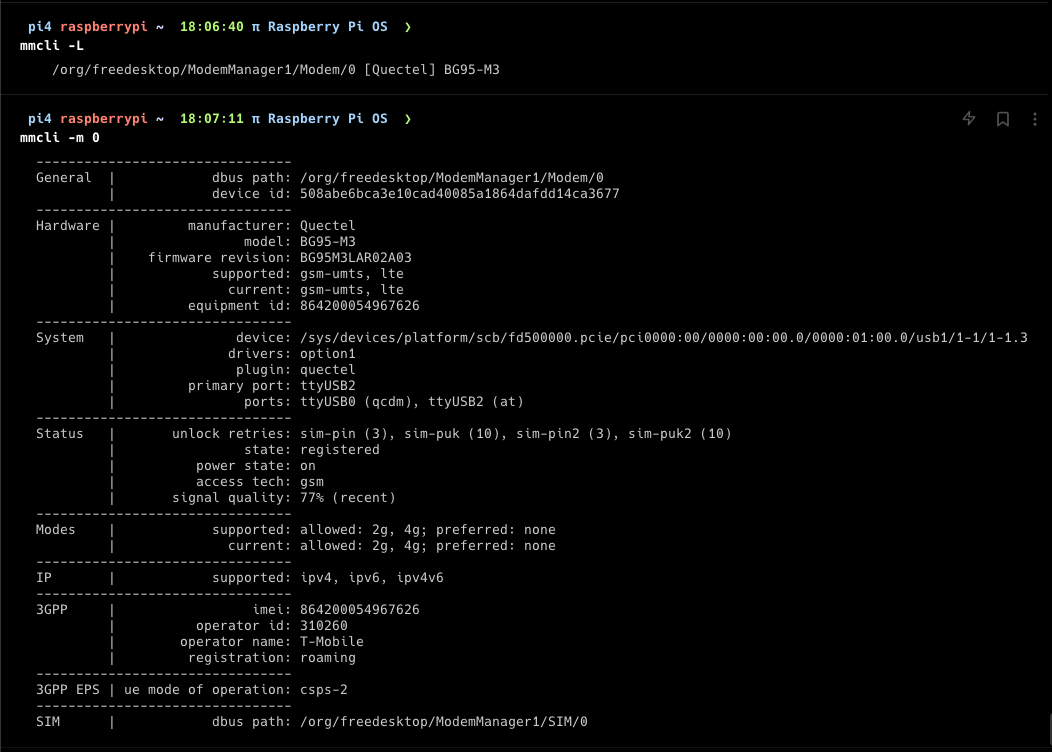Click the 'mmcli -m 0' command text
This screenshot has height=752, width=1052.
(60, 138)
